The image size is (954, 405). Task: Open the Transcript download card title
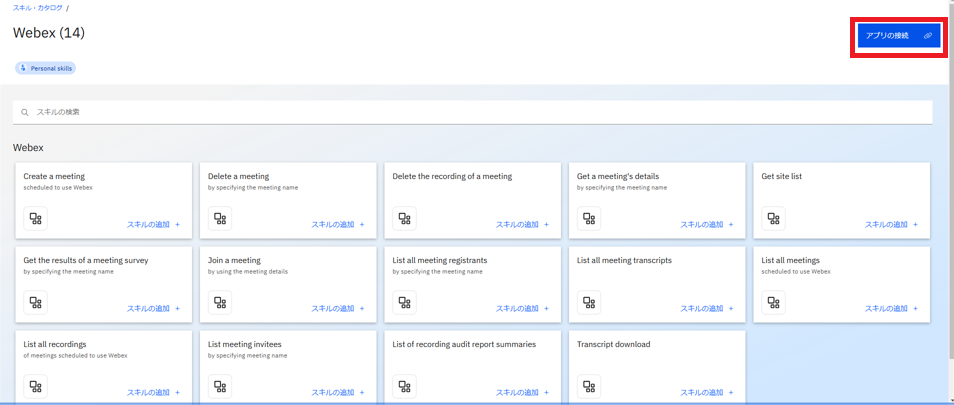point(613,344)
